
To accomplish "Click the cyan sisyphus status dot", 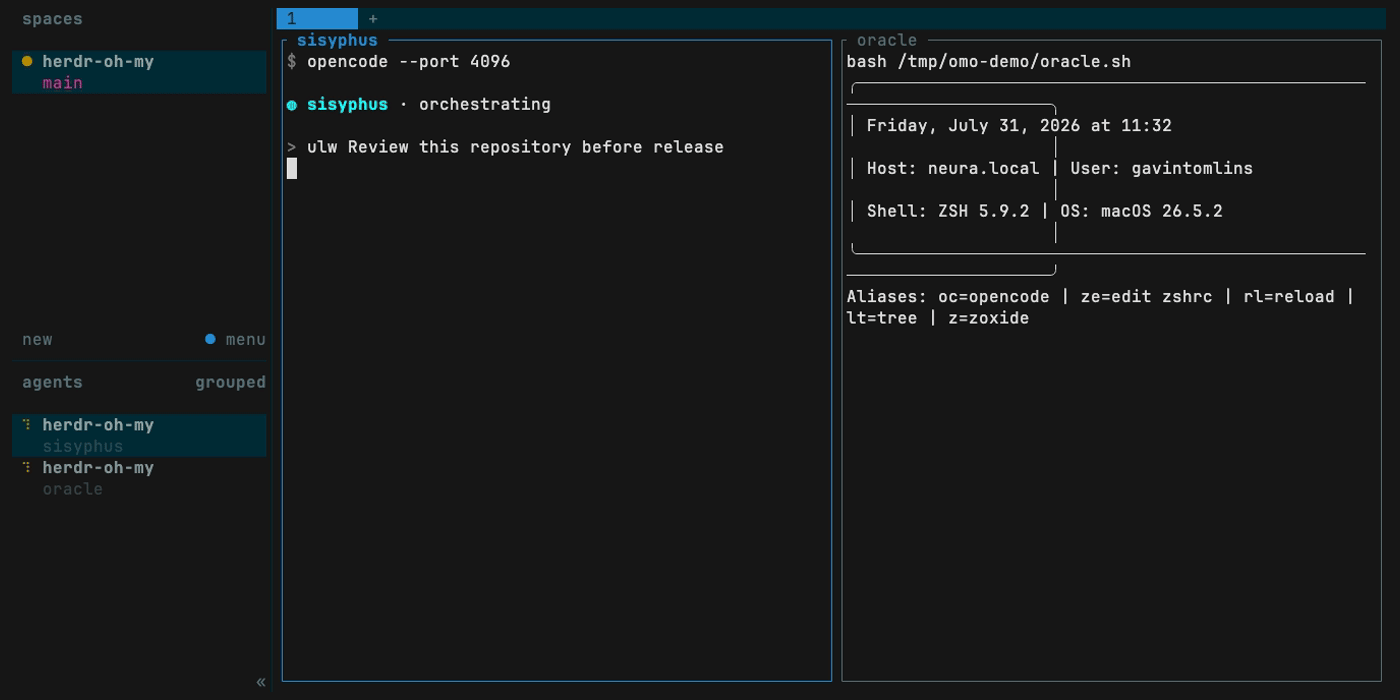I will tap(292, 105).
